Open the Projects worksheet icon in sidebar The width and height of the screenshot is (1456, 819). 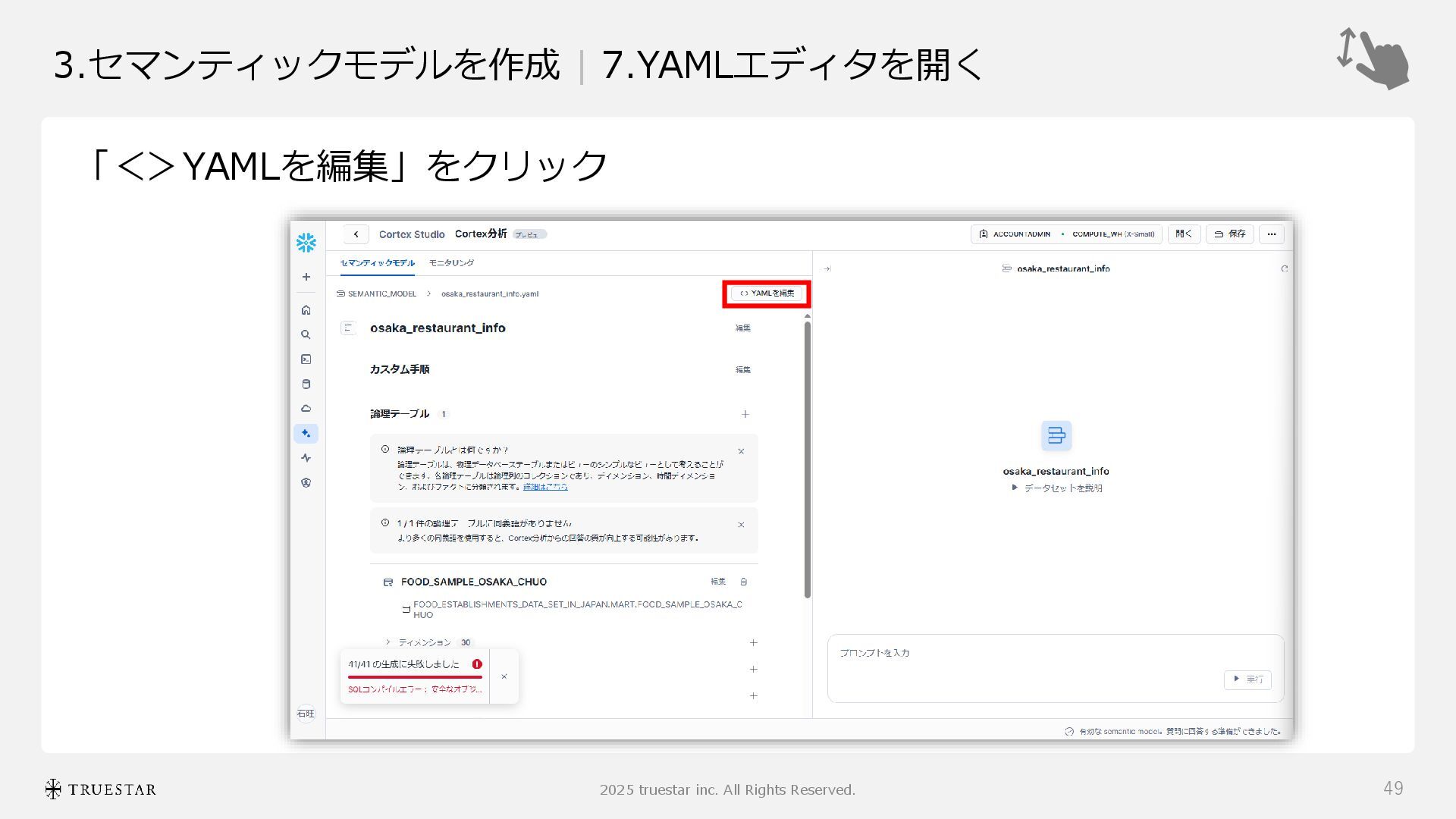click(306, 359)
